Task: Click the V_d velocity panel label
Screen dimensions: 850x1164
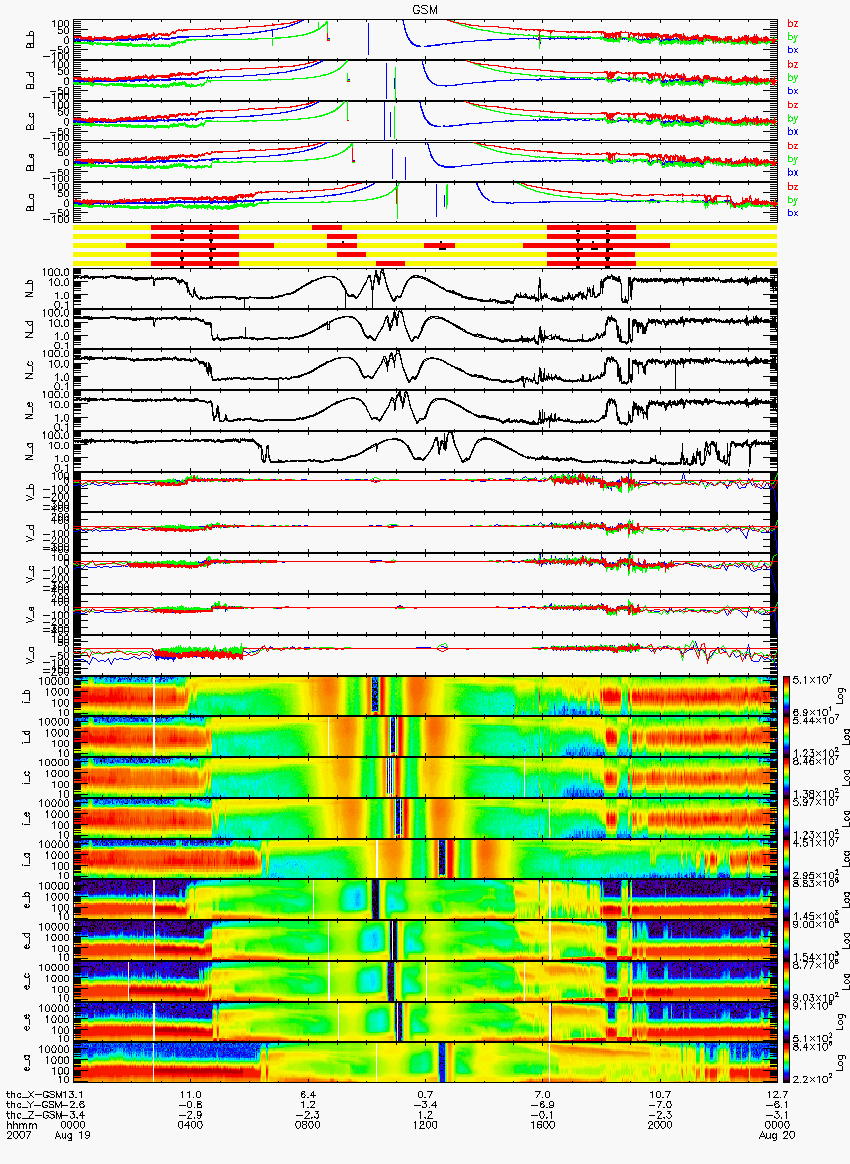Action: [31, 534]
